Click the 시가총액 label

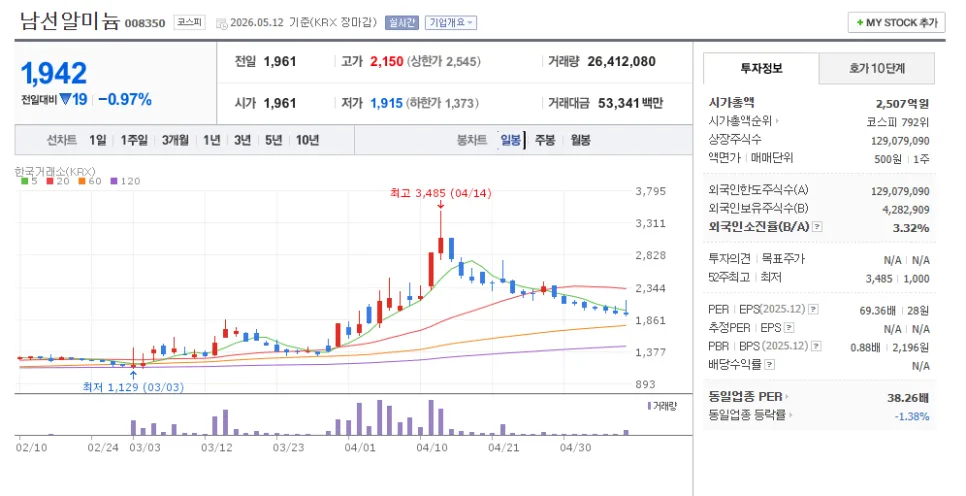[731, 102]
